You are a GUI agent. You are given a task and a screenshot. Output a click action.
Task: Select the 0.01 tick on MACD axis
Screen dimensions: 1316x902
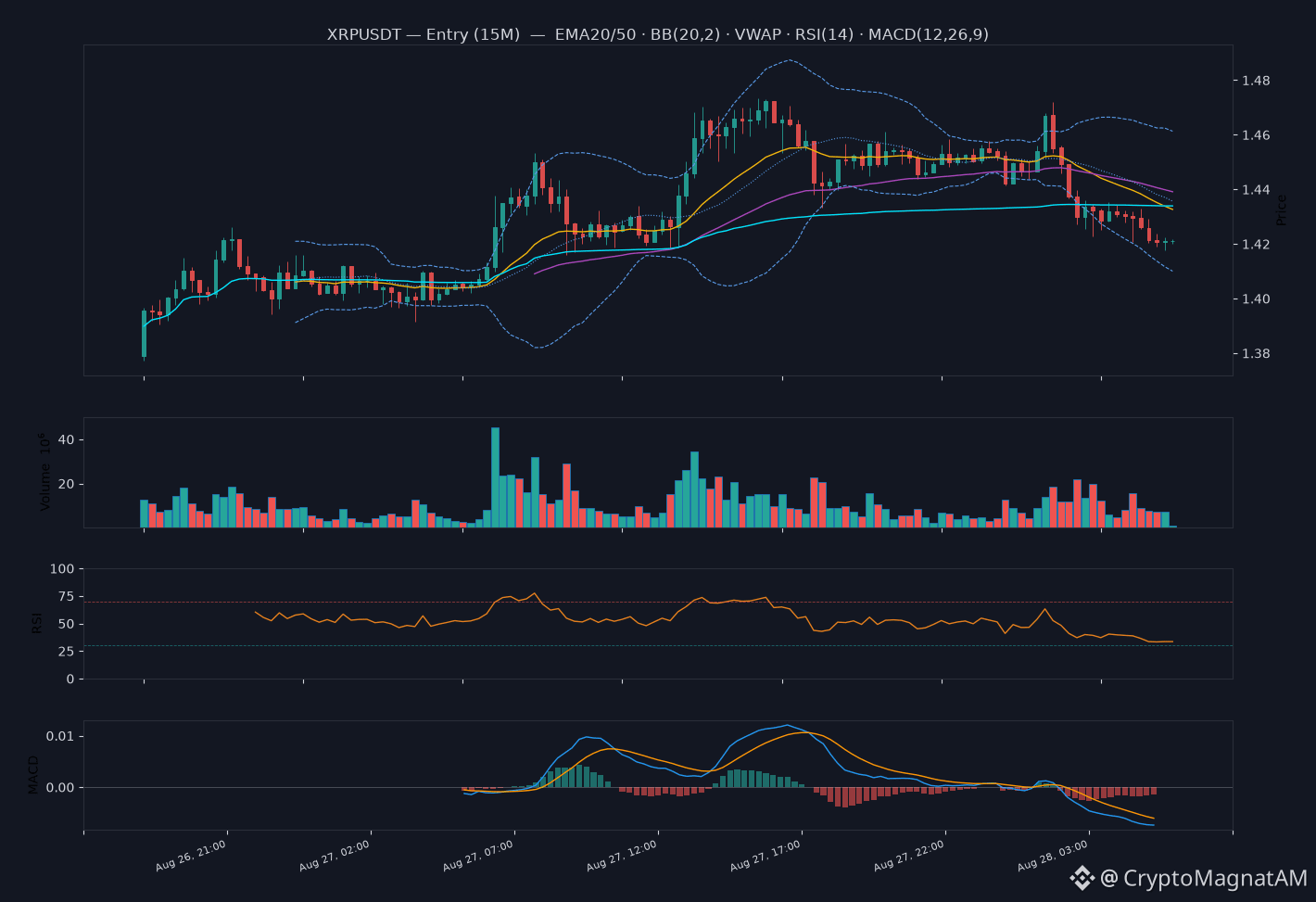click(61, 737)
